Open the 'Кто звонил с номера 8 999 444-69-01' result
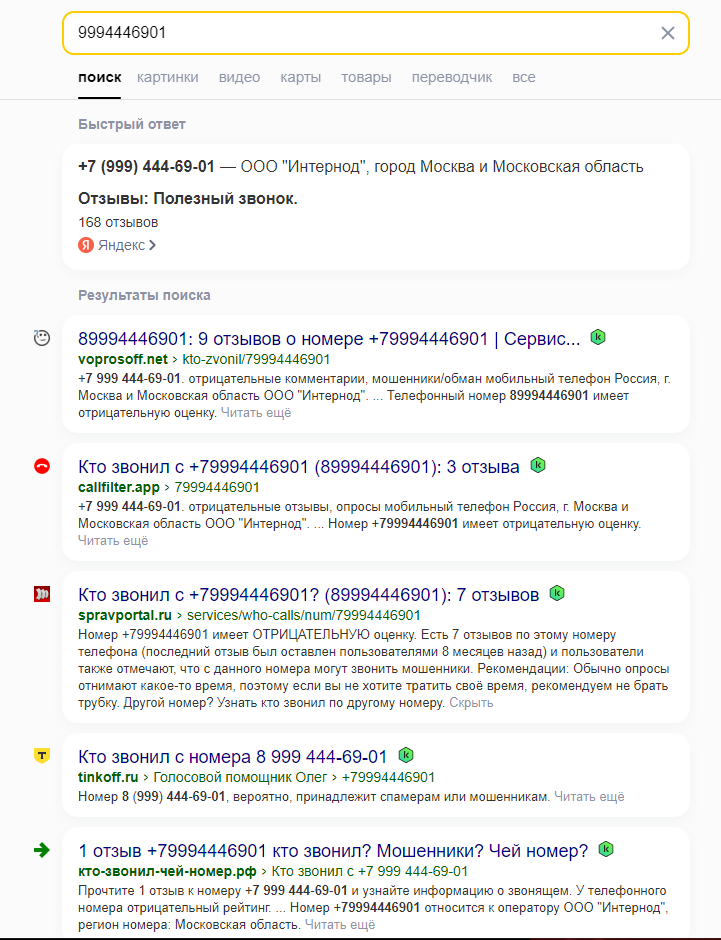The width and height of the screenshot is (721, 940). 232,756
